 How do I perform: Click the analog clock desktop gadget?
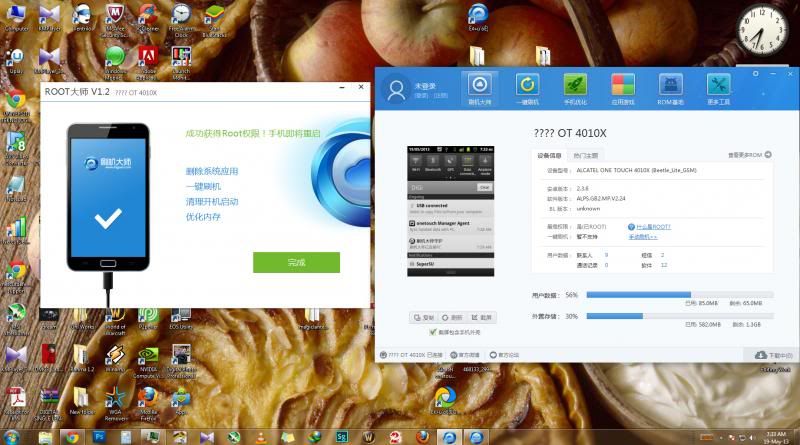[762, 30]
